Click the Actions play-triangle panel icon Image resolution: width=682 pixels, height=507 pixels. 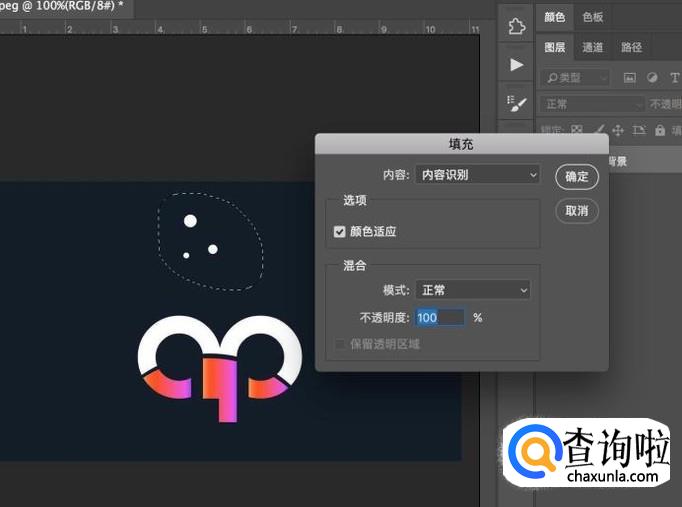point(516,64)
